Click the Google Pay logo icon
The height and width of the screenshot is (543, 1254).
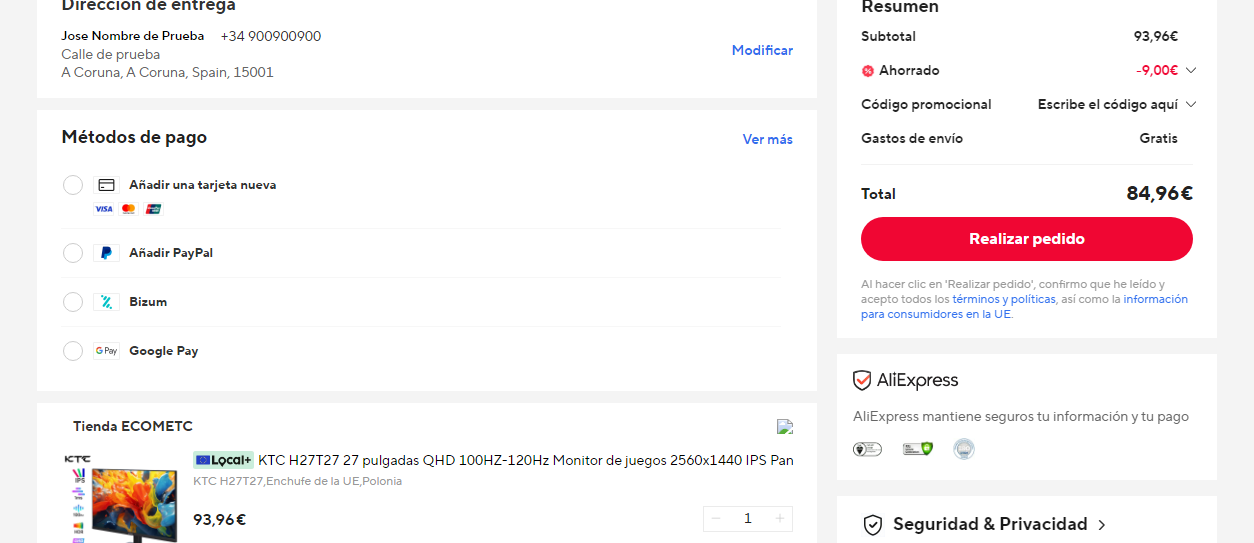coord(106,351)
